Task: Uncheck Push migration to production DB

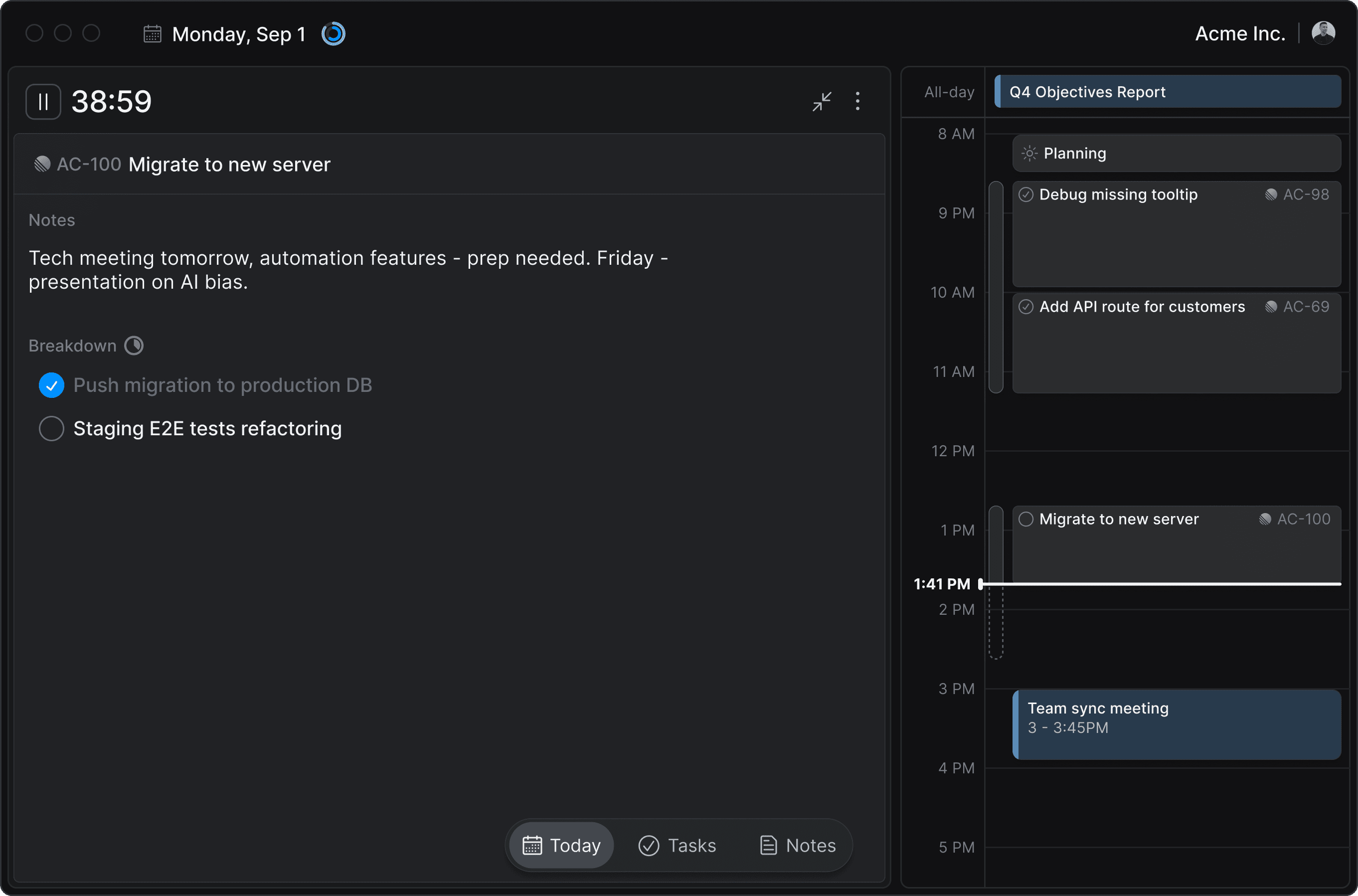Action: [x=51, y=384]
